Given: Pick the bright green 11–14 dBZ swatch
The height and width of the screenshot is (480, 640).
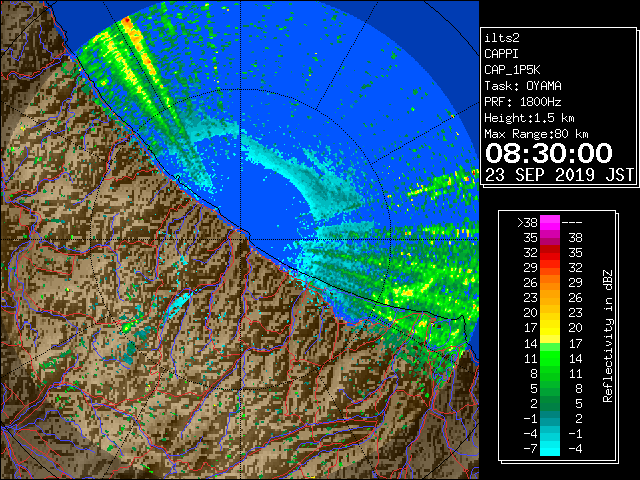Looking at the screenshot, I should [550, 358].
